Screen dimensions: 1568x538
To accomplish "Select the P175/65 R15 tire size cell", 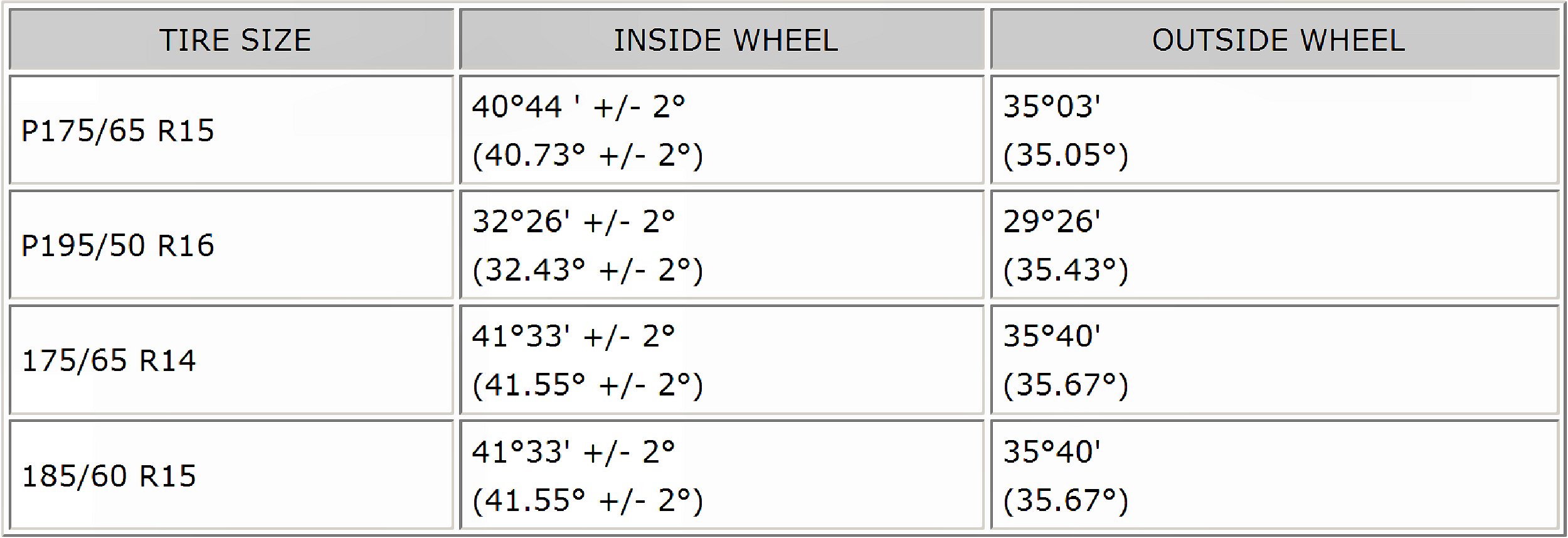I will (118, 131).
